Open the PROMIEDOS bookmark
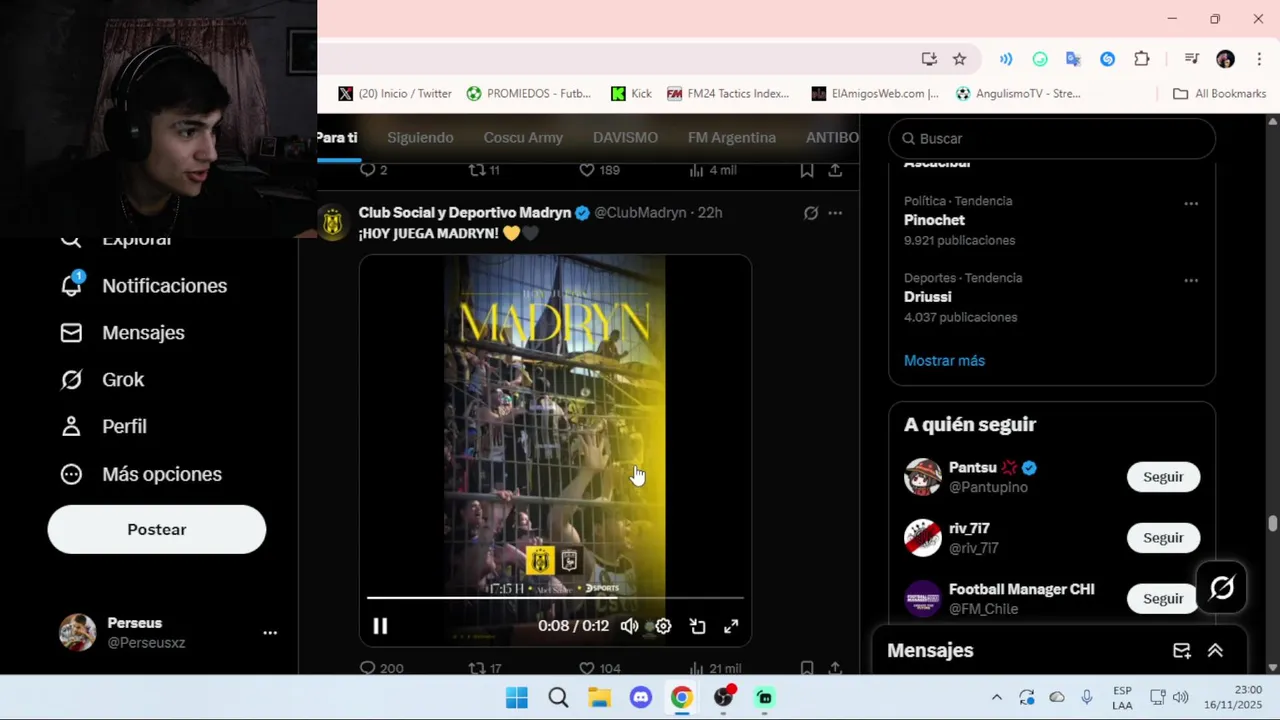 coord(529,94)
